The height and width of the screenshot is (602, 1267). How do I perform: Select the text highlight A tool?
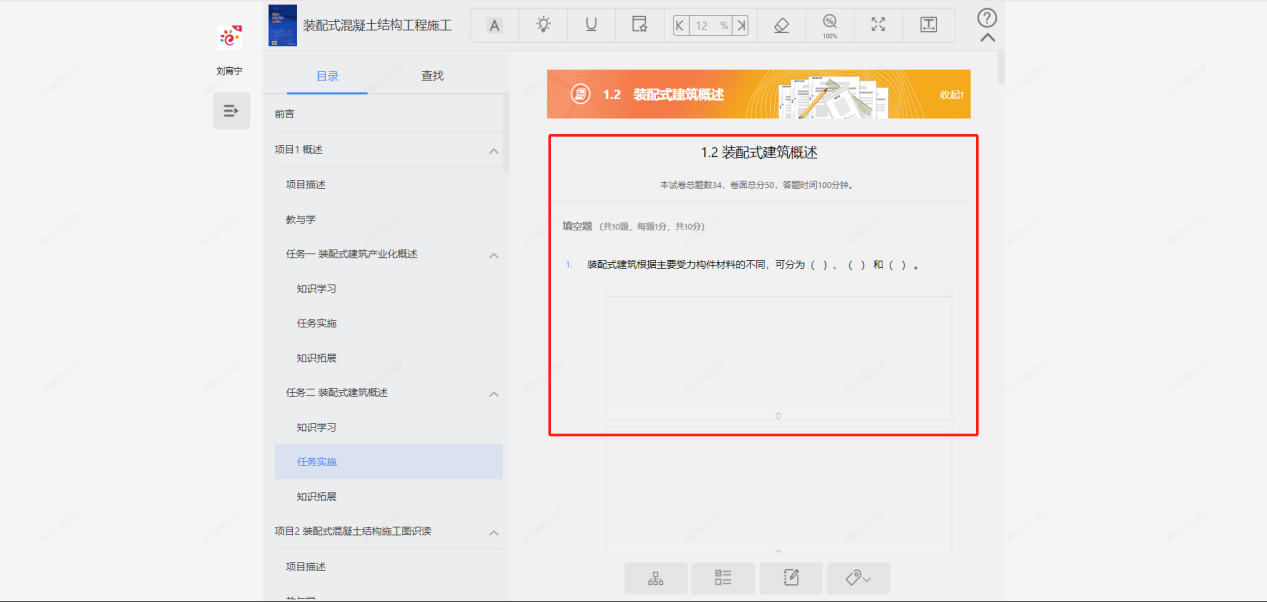494,24
